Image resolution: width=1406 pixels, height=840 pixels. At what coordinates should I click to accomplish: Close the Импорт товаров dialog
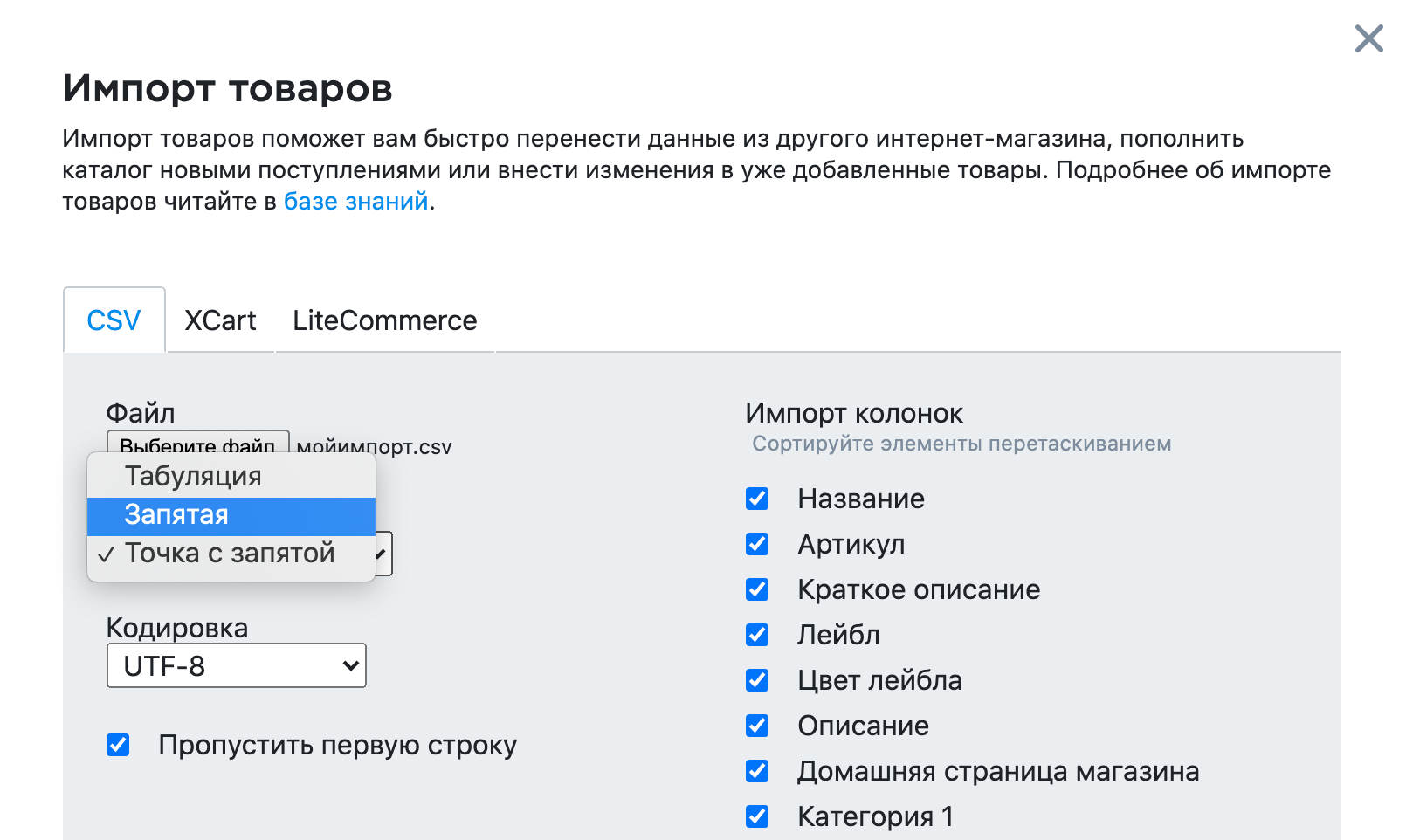tap(1368, 38)
